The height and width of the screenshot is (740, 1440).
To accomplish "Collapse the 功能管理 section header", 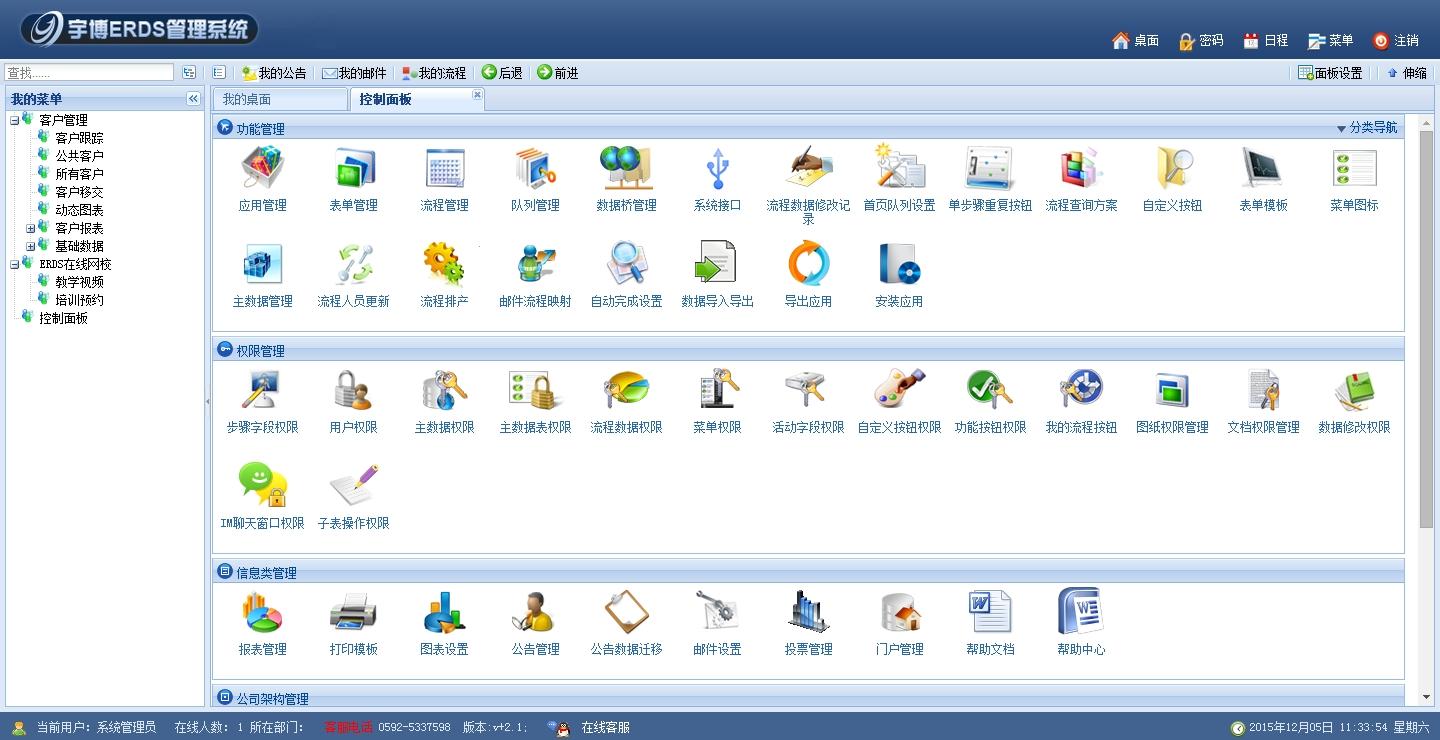I will tap(225, 128).
